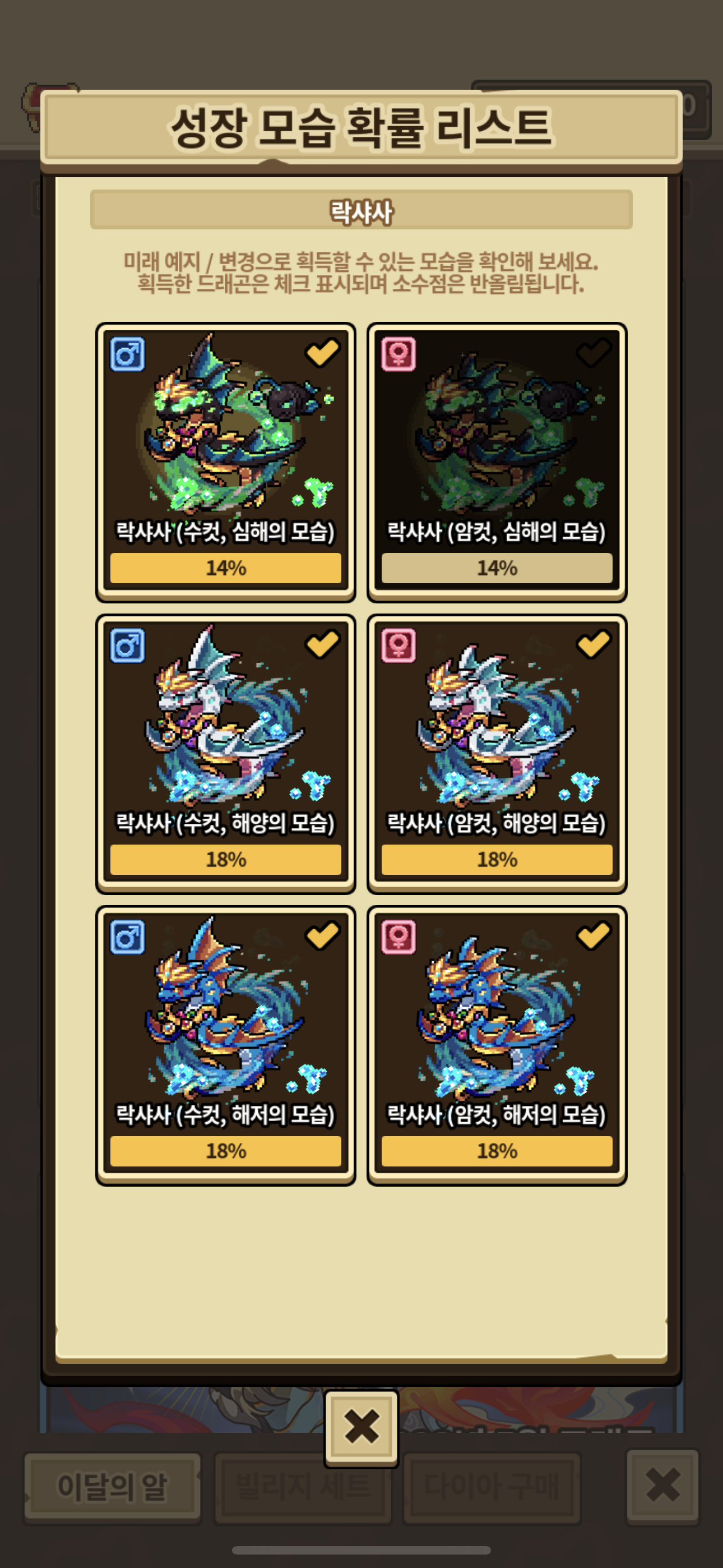Screen dimensions: 723x1568
Task: Tap female icon on 해양의 모습 card
Action: point(398,645)
